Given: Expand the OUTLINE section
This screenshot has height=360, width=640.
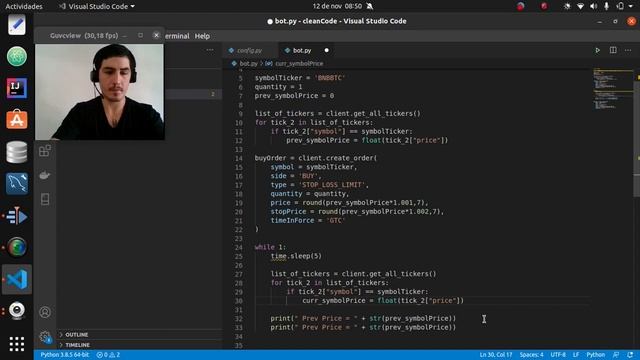Looking at the screenshot, I should pos(76,335).
